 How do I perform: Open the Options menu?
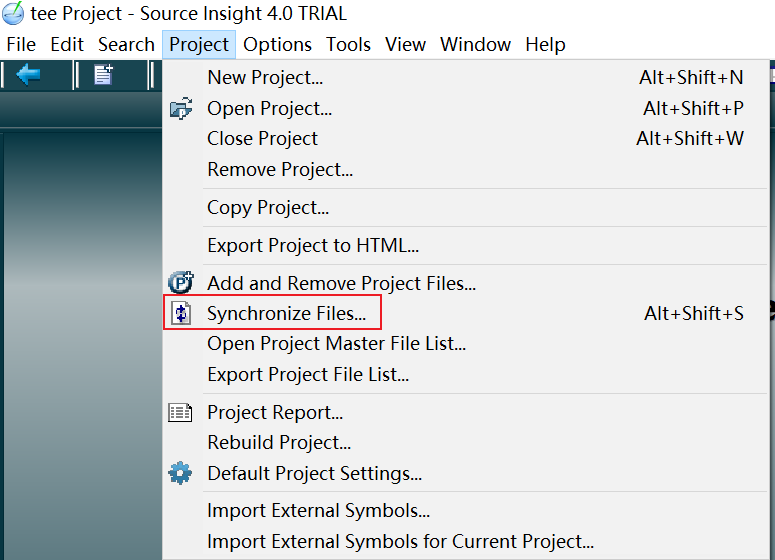pyautogui.click(x=277, y=44)
